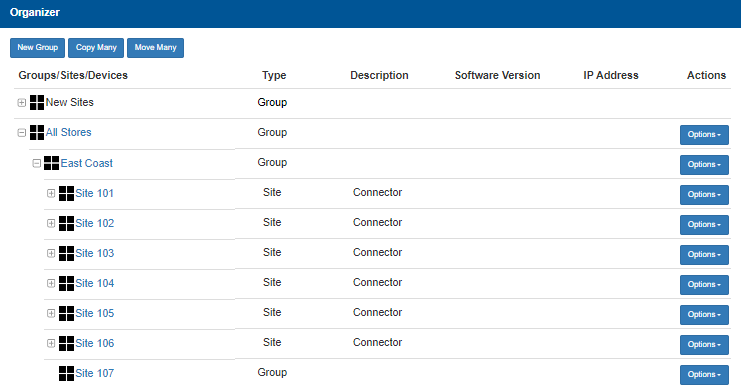Click the Groups/Sites/Devices column header
The height and width of the screenshot is (388, 741).
pyautogui.click(x=73, y=75)
